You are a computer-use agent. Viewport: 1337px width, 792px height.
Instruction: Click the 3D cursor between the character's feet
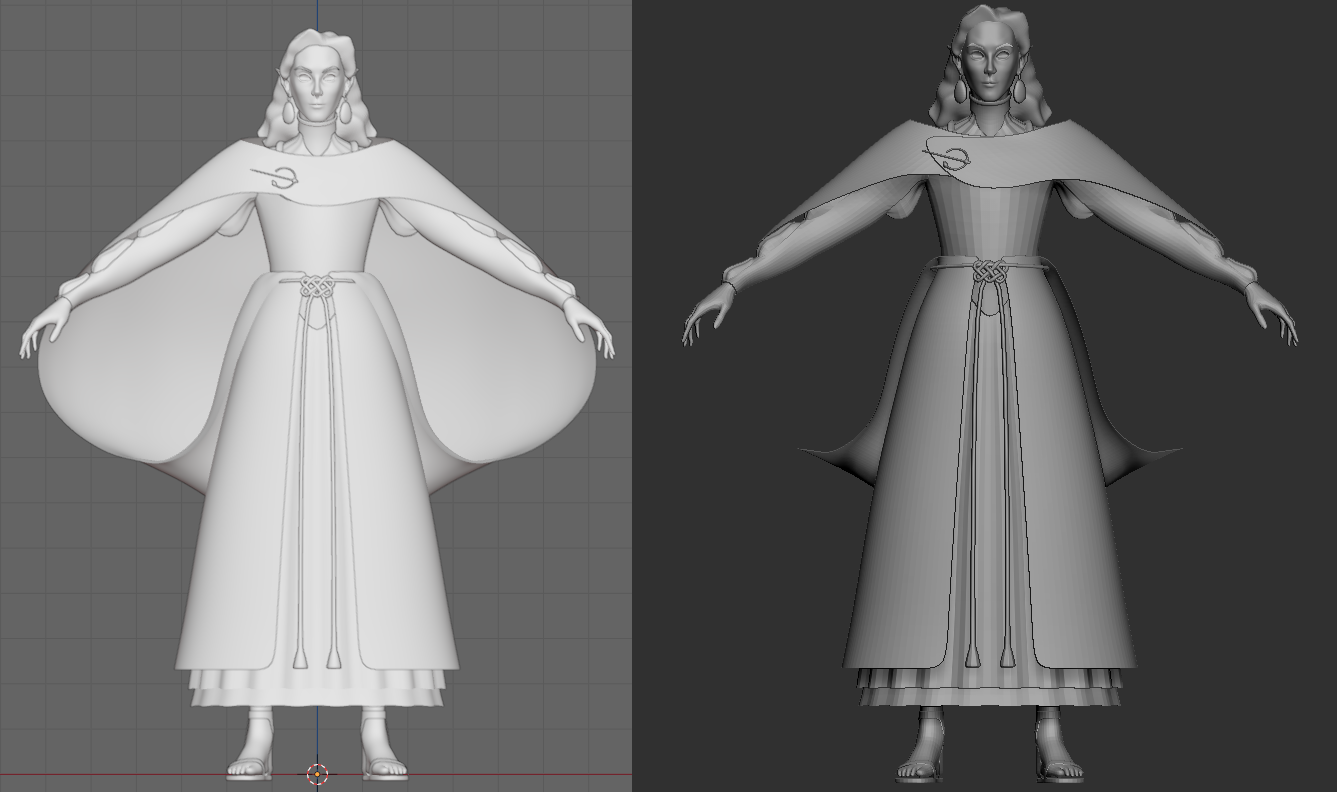point(317,773)
